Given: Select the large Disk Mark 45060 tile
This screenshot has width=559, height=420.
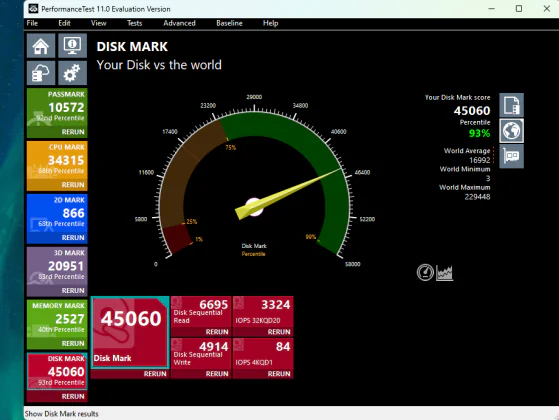Looking at the screenshot, I should pyautogui.click(x=130, y=332).
